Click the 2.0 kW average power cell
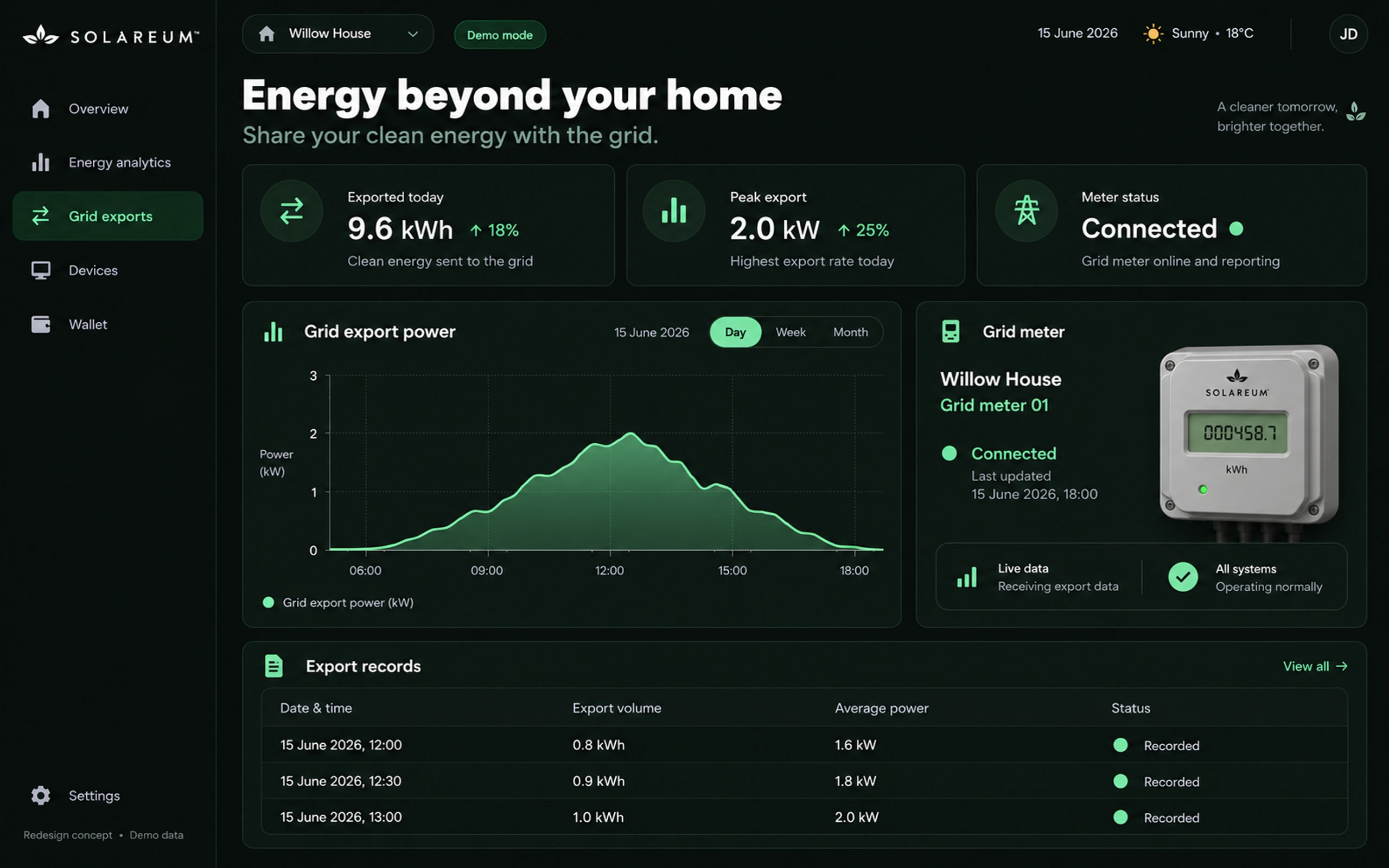 (856, 817)
